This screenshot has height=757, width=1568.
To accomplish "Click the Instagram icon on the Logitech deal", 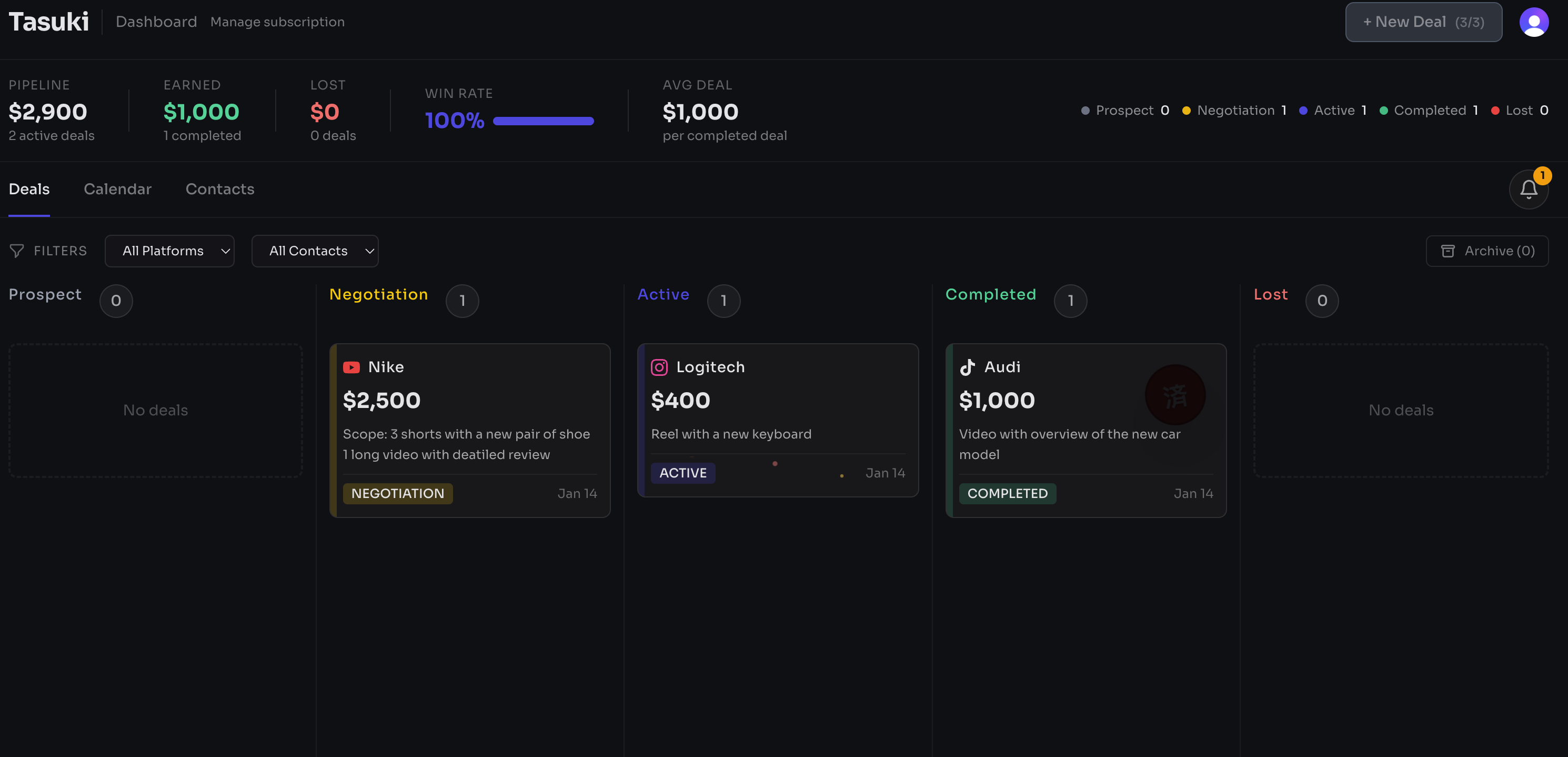I will 659,367.
